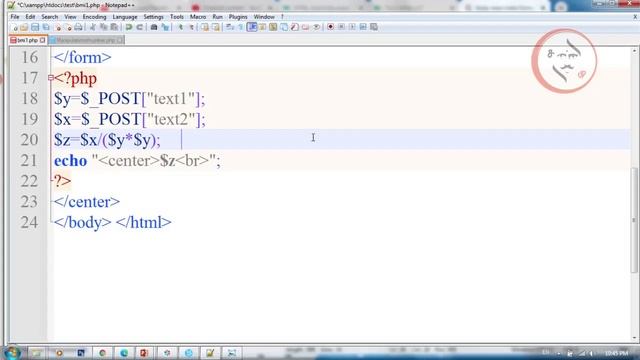Undo last edit with toolbar arrow
The width and height of the screenshot is (640, 360).
[x=129, y=27]
